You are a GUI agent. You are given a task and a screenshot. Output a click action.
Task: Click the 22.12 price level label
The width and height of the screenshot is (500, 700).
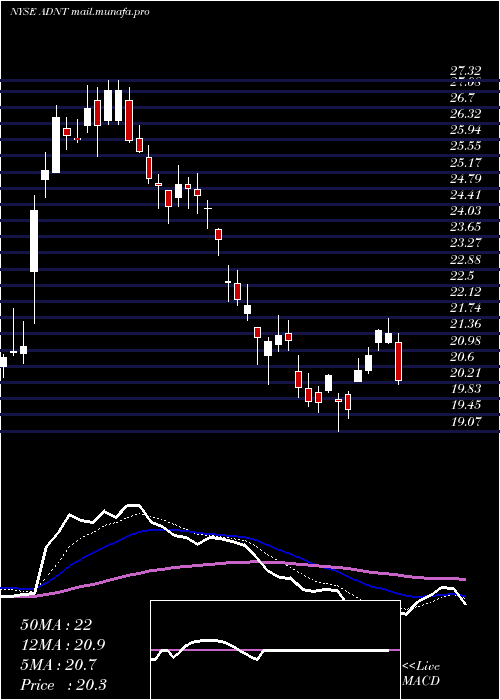click(x=465, y=292)
